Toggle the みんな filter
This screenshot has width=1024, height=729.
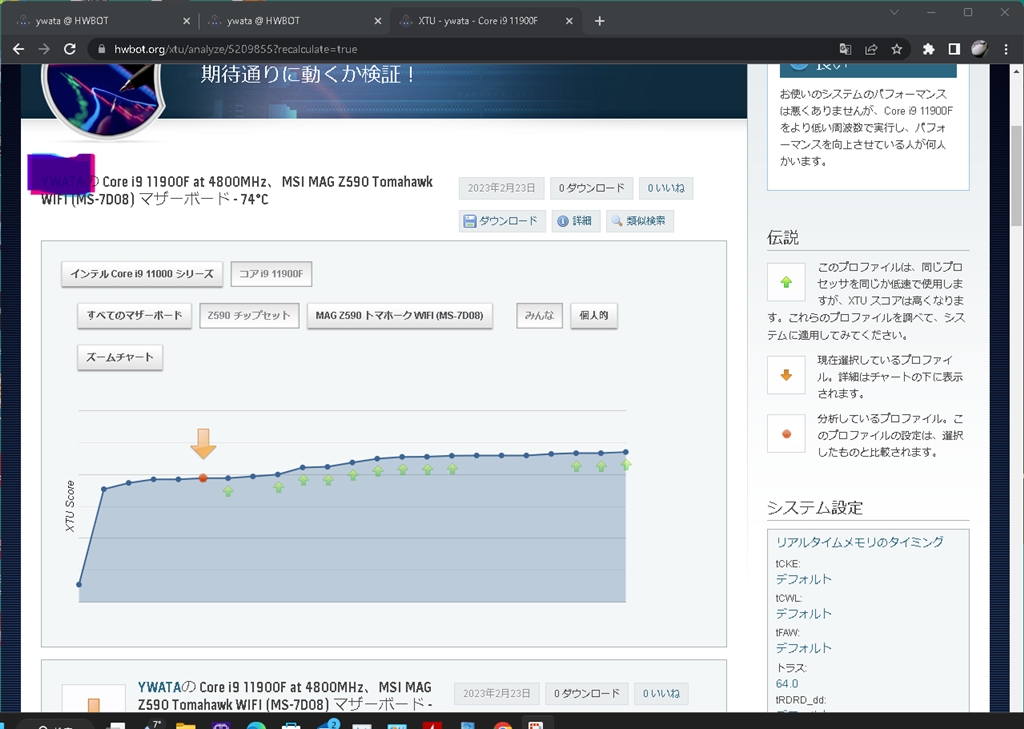(539, 316)
